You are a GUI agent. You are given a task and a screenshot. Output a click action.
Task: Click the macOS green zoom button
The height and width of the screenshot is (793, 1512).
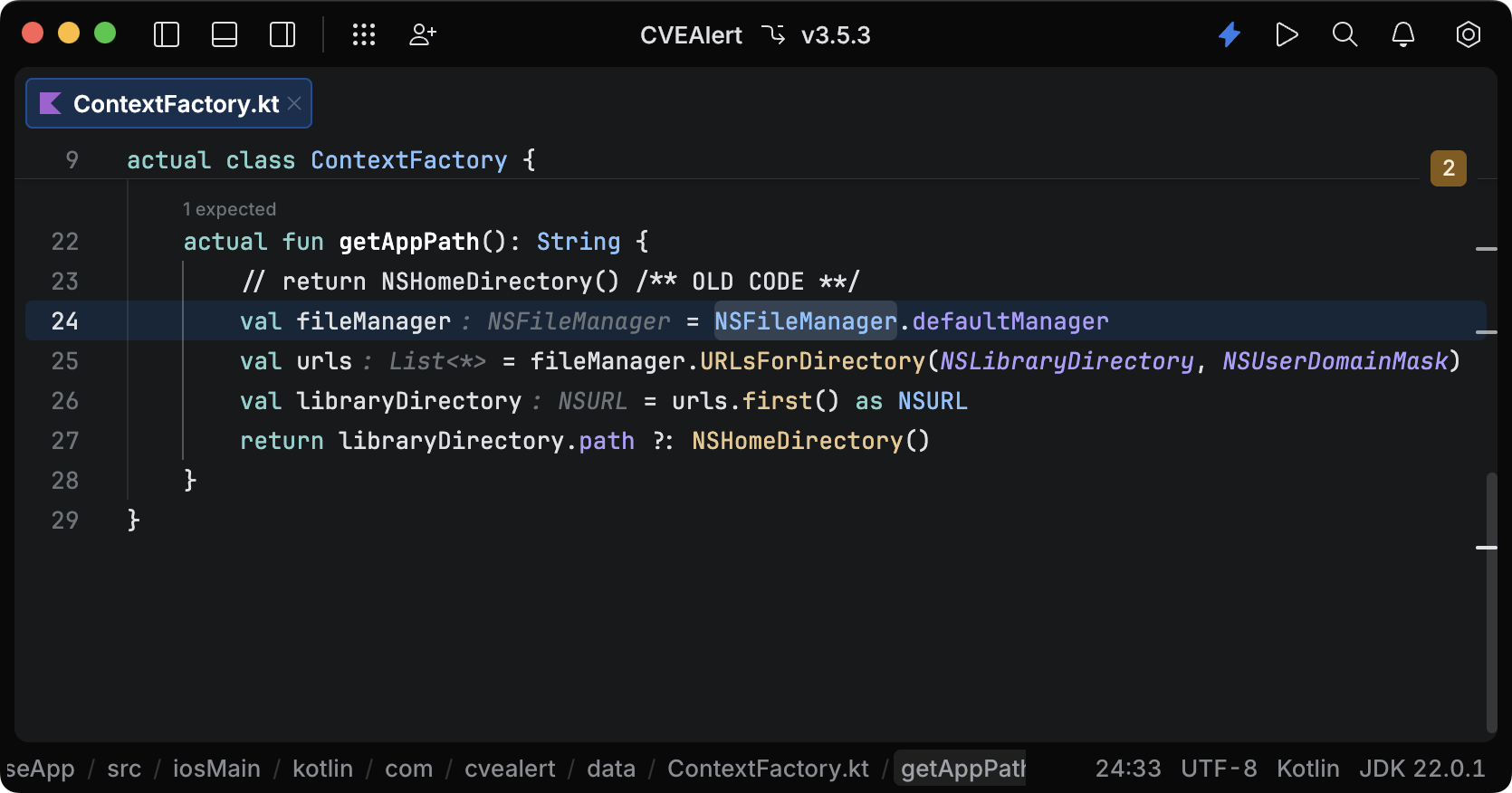click(105, 33)
